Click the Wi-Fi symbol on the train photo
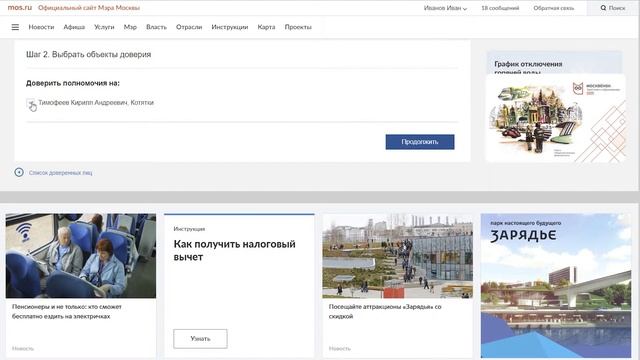640x360 pixels. pyautogui.click(x=24, y=232)
